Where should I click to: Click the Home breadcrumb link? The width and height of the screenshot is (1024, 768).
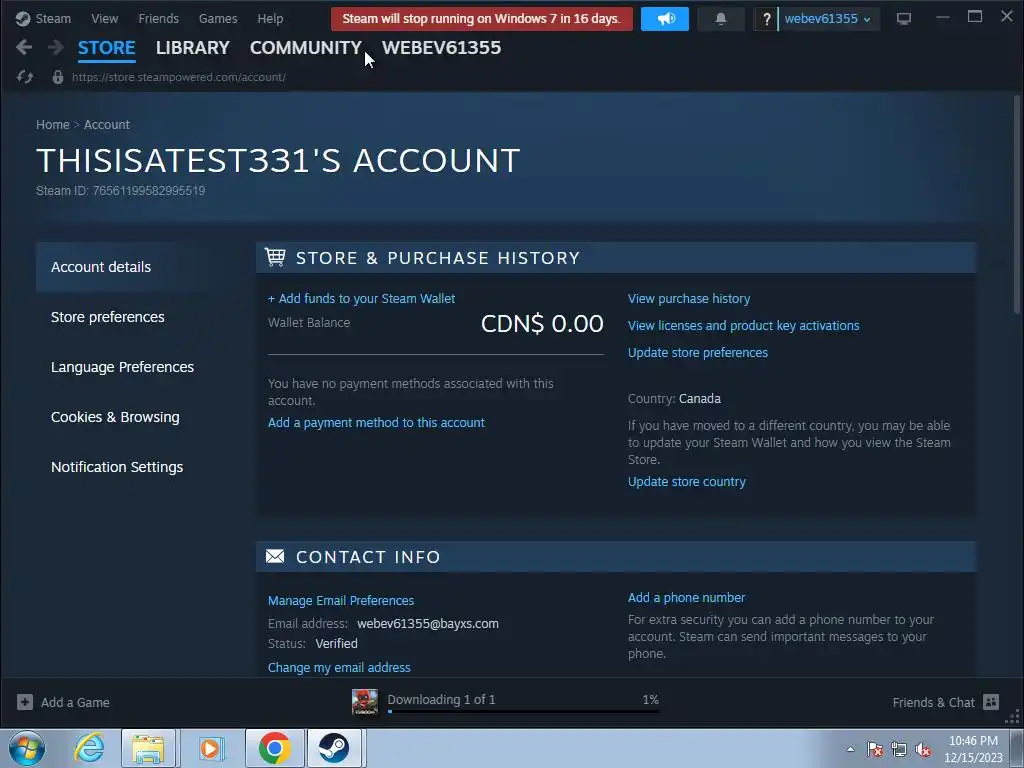pos(52,124)
